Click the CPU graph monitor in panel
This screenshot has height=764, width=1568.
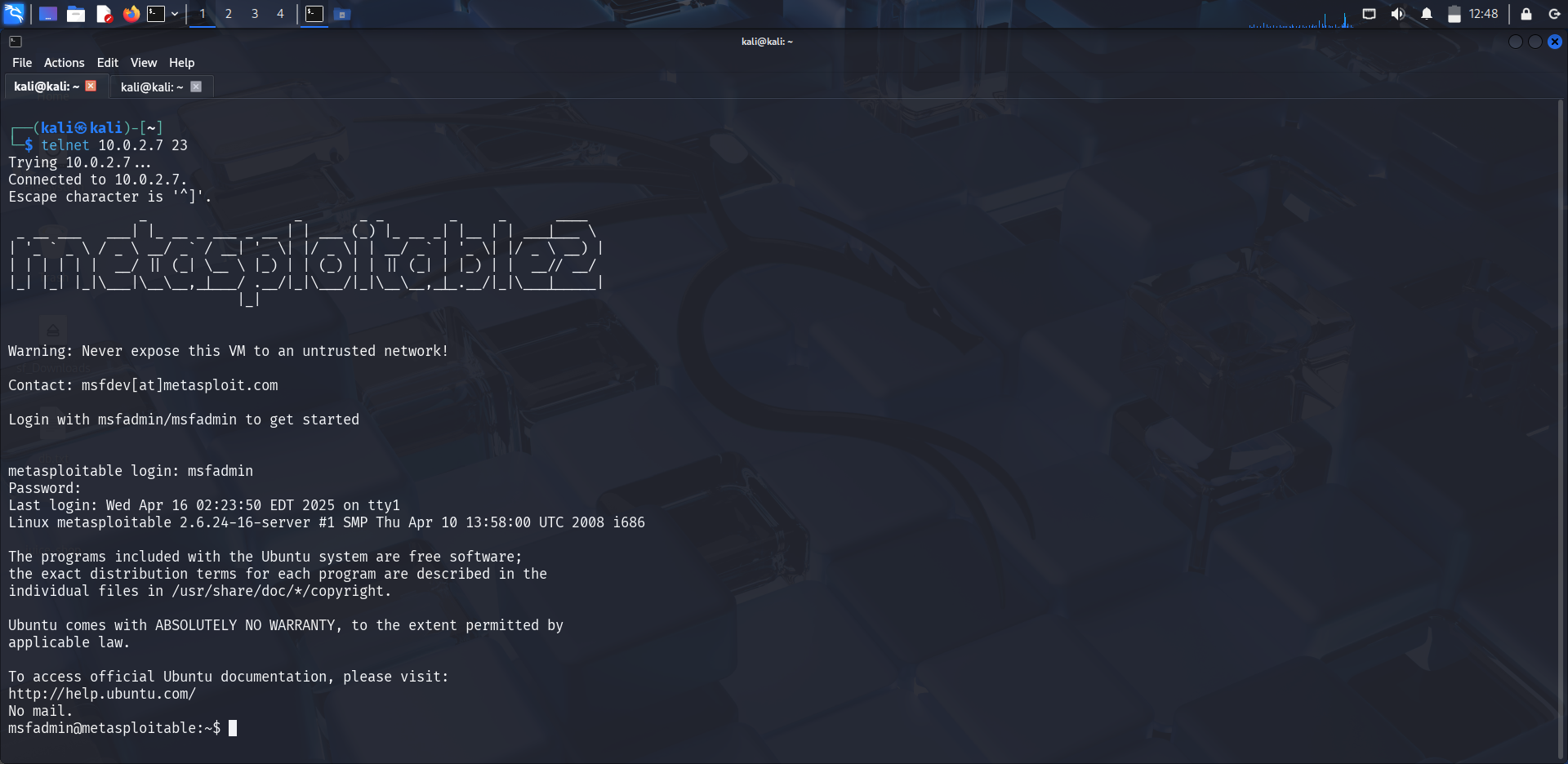(1300, 19)
